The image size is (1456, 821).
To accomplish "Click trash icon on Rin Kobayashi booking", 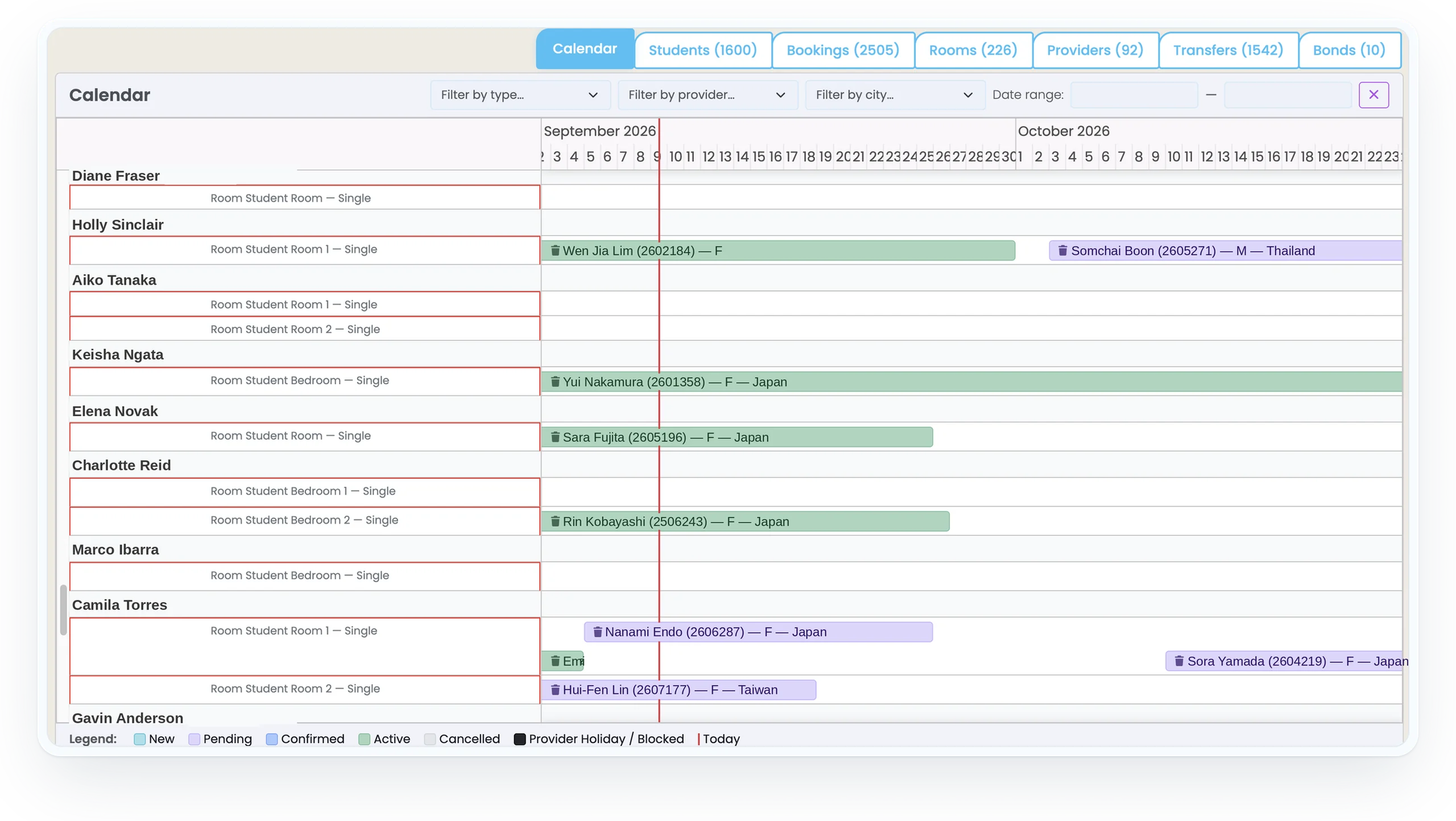I will pyautogui.click(x=555, y=521).
